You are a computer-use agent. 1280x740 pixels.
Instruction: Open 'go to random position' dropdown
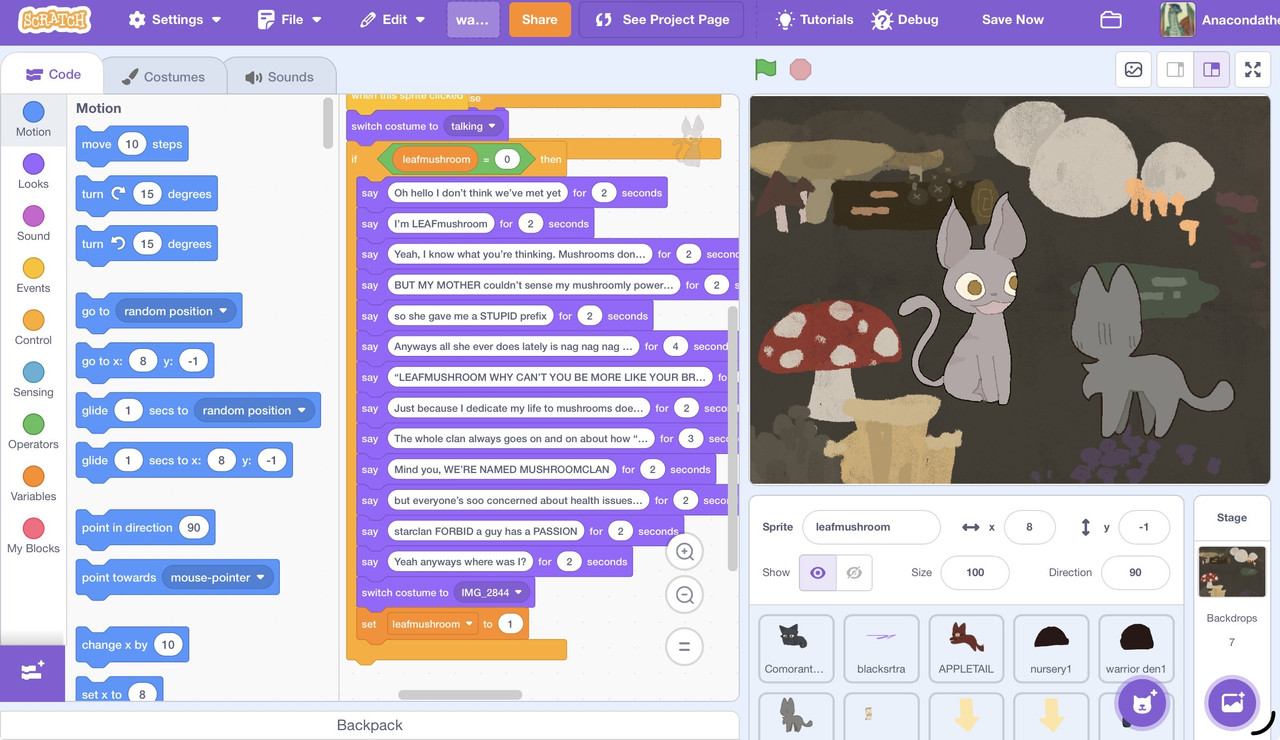click(x=176, y=311)
